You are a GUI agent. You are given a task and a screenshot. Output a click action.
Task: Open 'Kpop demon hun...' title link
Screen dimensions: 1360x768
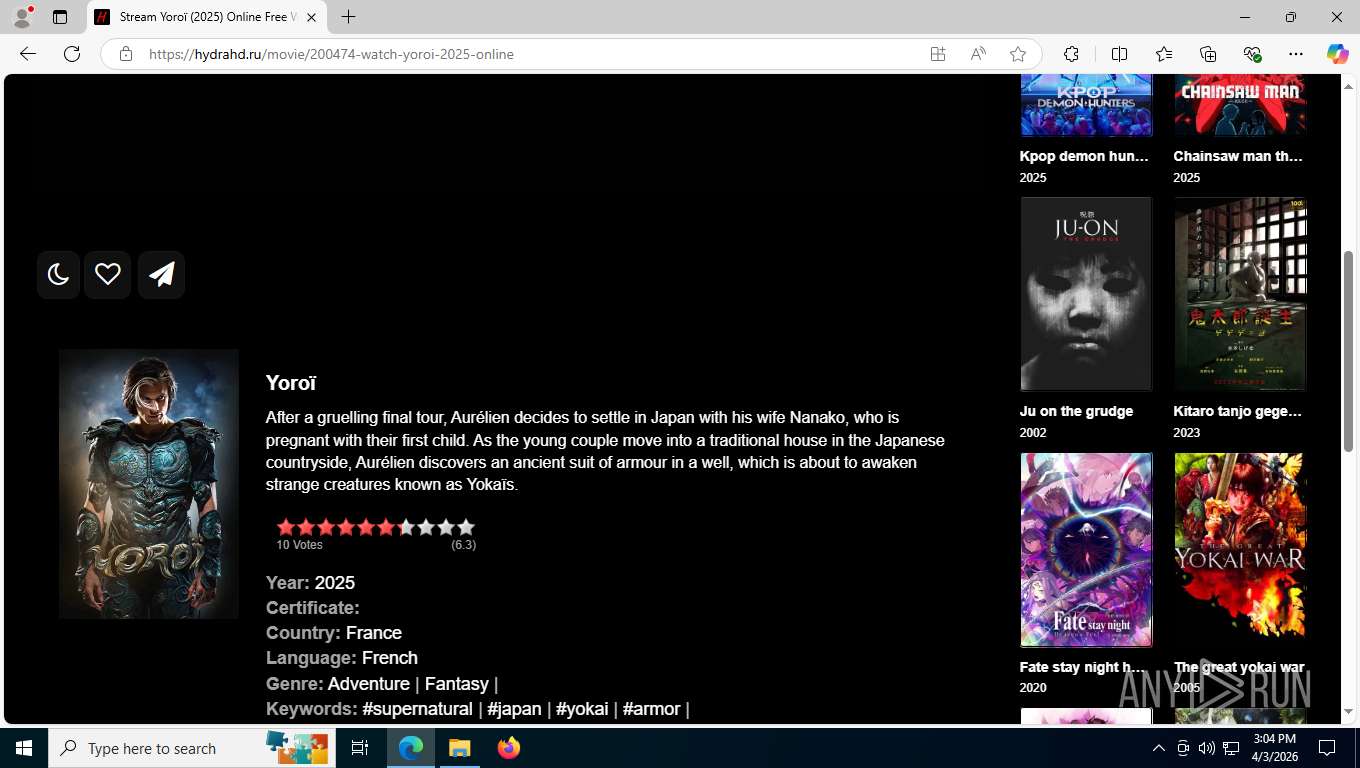tap(1084, 156)
